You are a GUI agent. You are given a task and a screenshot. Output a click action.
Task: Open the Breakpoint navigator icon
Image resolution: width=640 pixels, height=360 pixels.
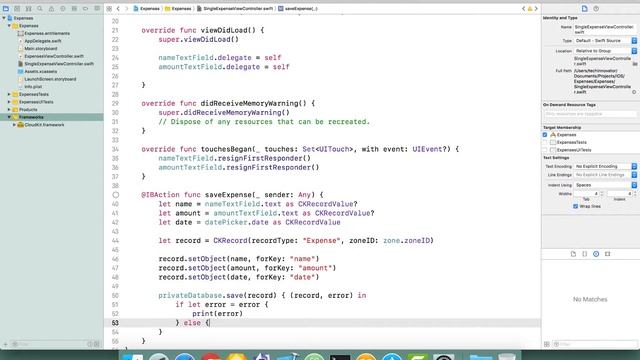pyautogui.click(x=85, y=8)
